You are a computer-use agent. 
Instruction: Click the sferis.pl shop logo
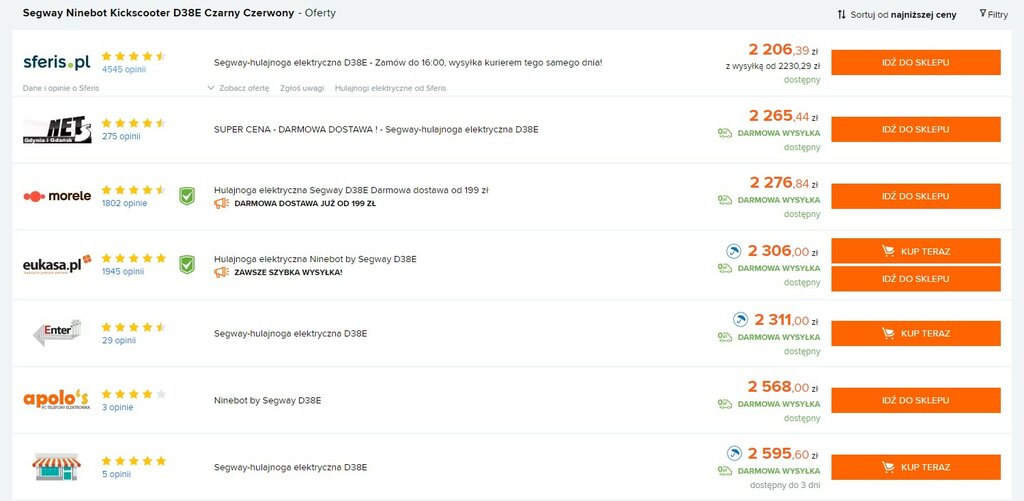[57, 63]
